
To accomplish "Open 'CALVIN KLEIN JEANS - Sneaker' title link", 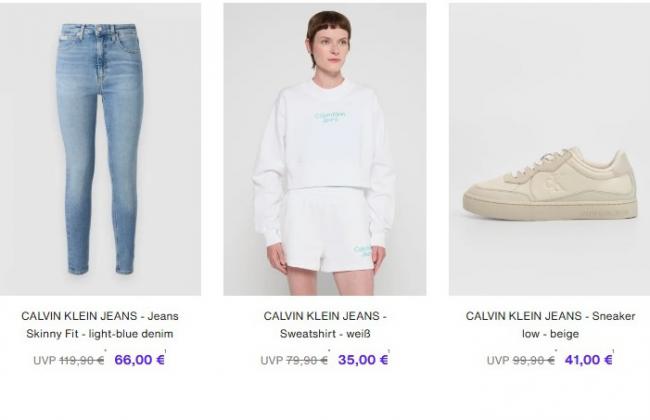I will click(x=550, y=316).
